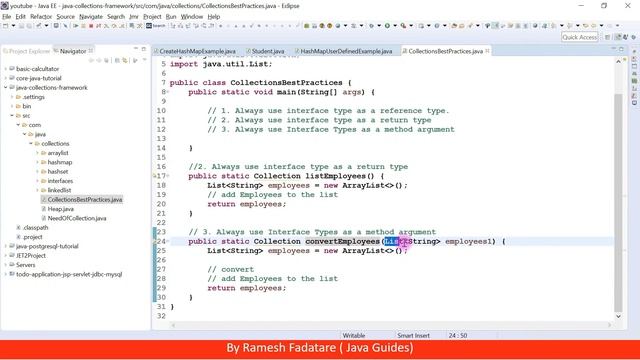Click the Navigator Up arrow icon
640x360 pixels.
click(x=106, y=60)
